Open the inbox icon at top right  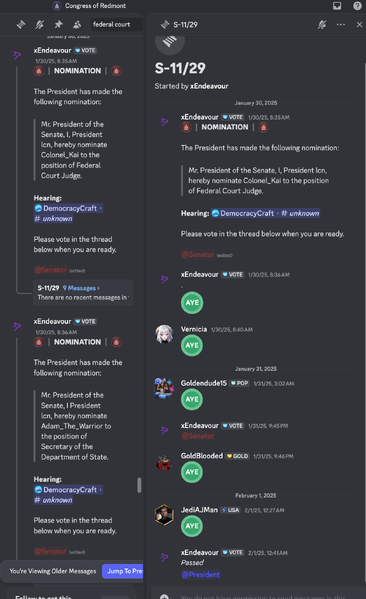(337, 6)
